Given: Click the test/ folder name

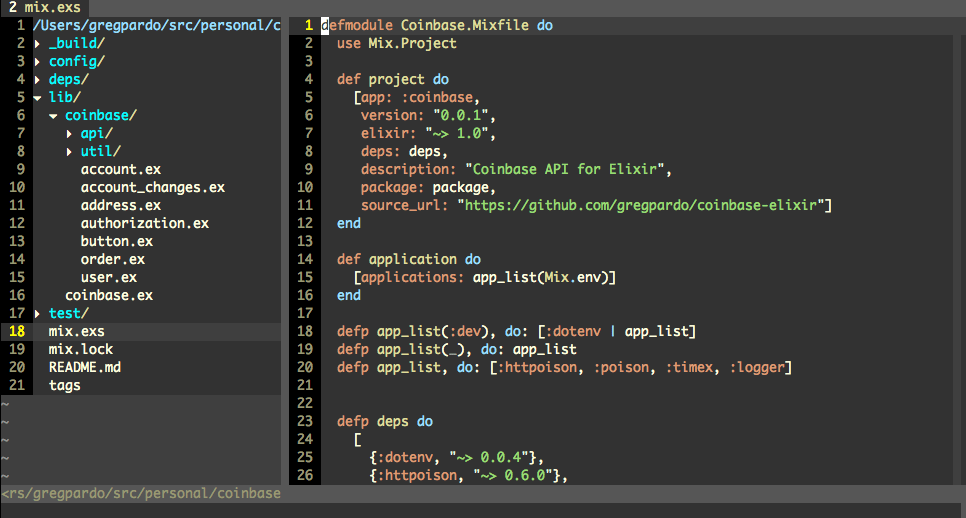Looking at the screenshot, I should [x=69, y=314].
